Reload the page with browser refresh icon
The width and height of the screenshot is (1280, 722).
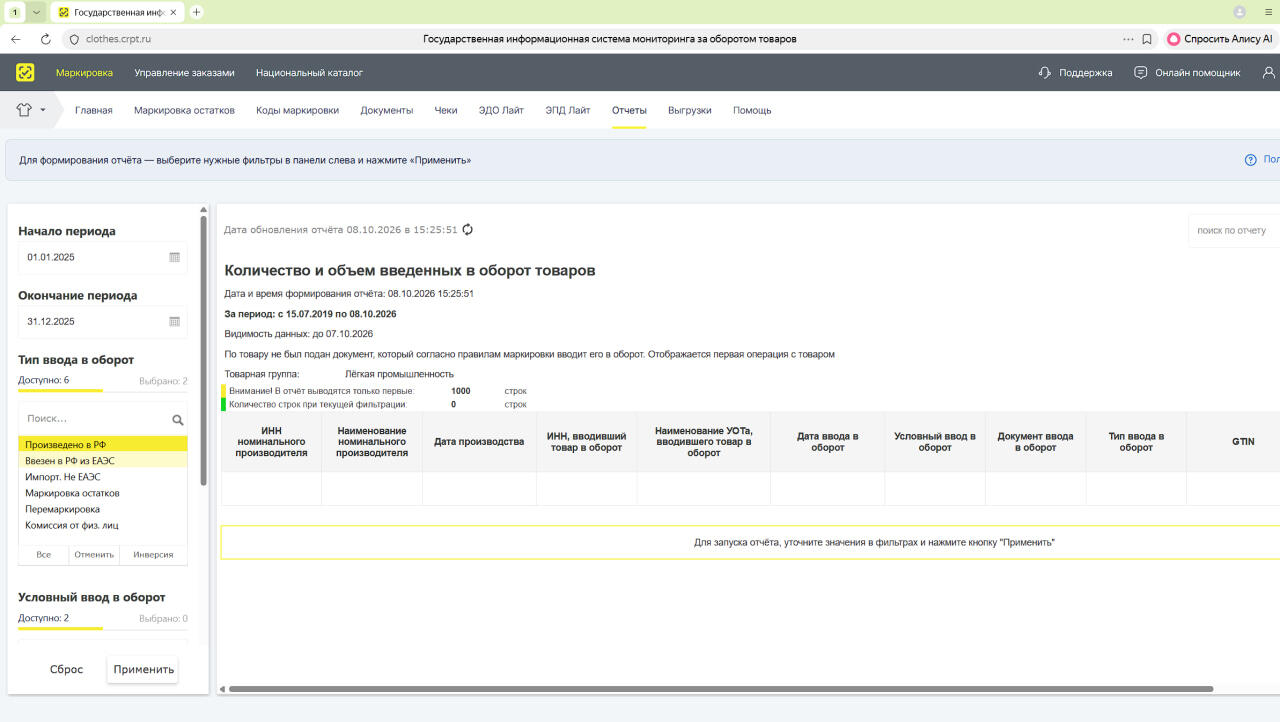(x=46, y=39)
